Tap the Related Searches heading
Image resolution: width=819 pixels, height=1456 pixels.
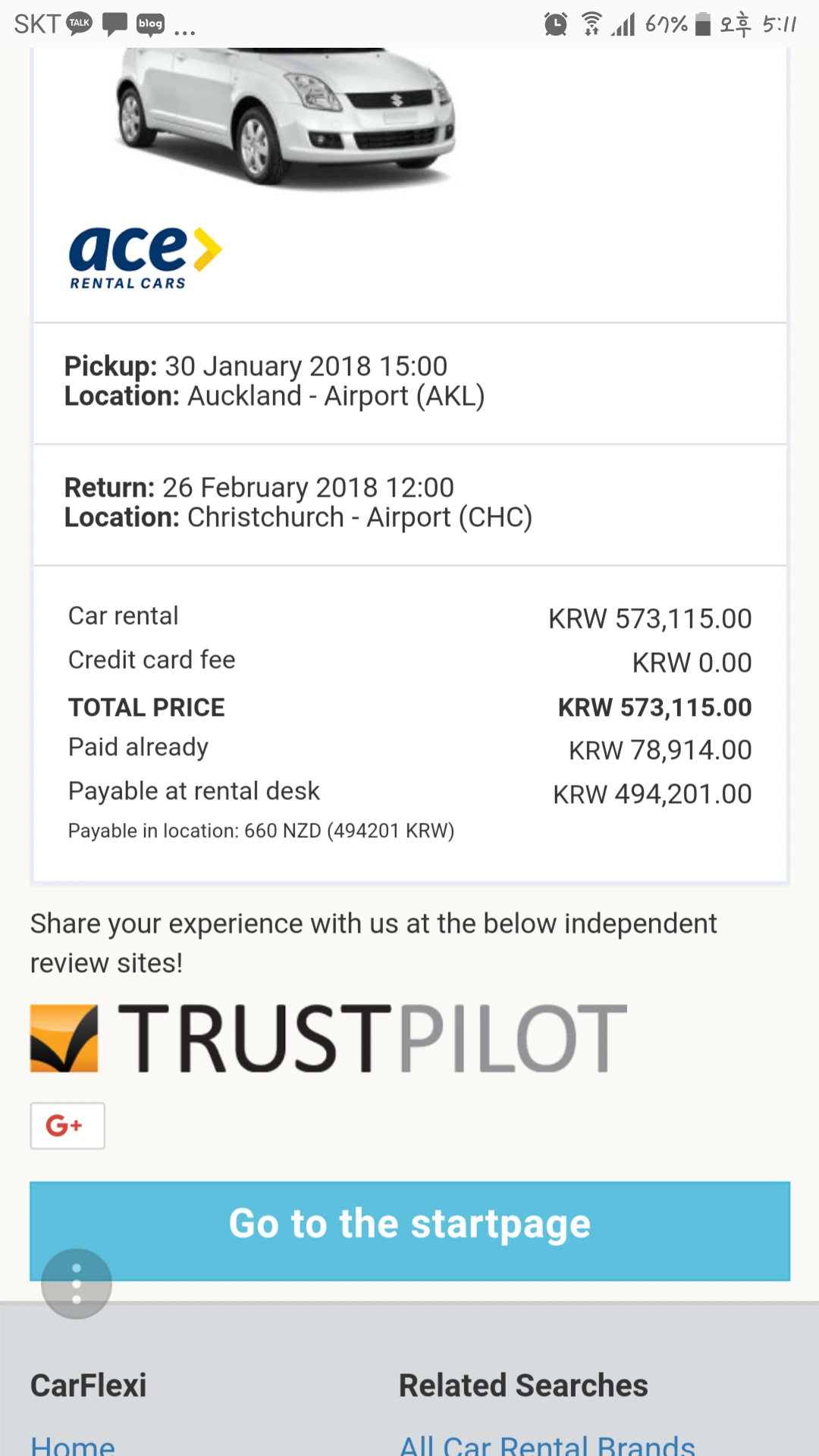[x=523, y=1385]
